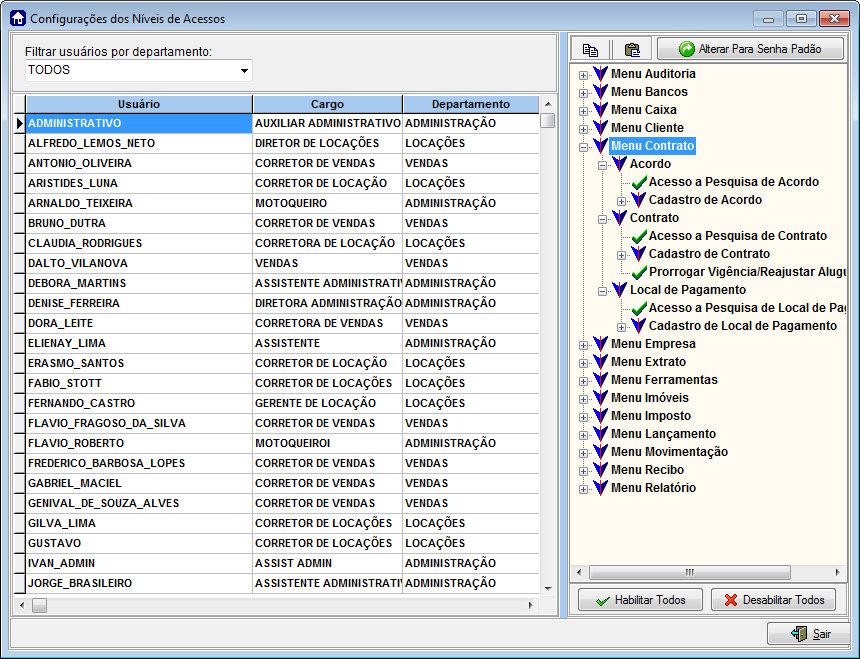This screenshot has height=659, width=860.
Task: Sort by the Cargo column header
Action: click(x=327, y=104)
